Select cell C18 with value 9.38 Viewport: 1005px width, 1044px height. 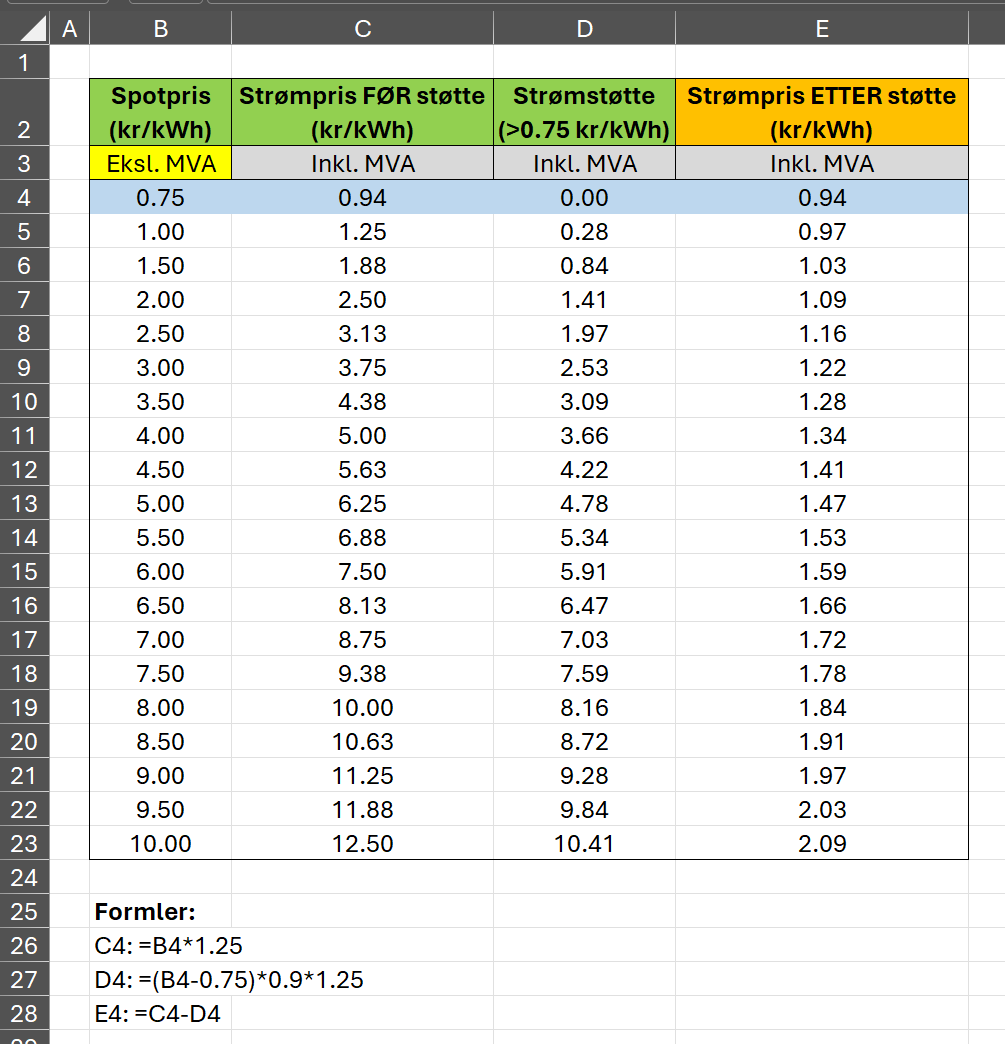point(362,673)
